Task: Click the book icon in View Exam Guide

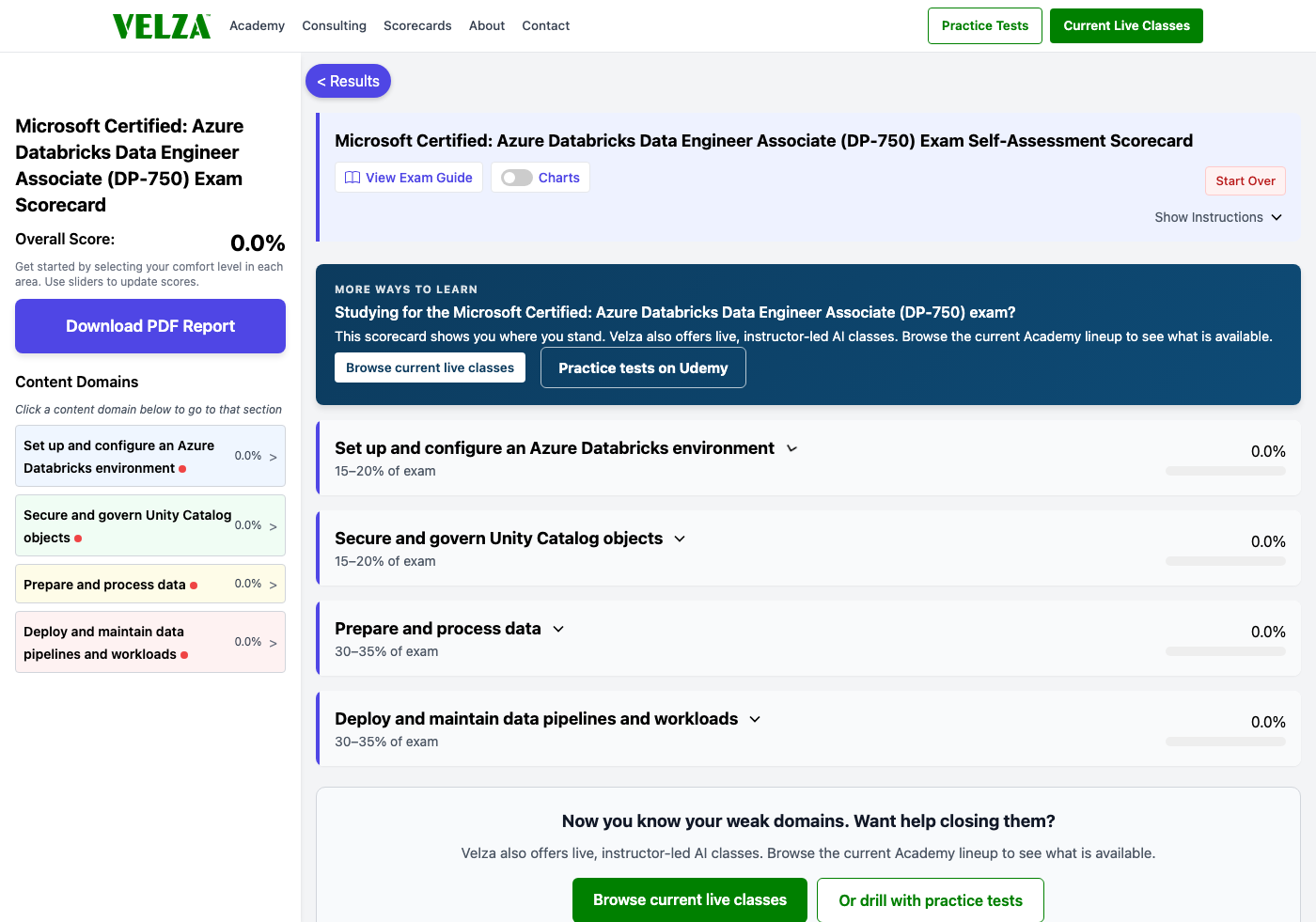Action: point(352,178)
